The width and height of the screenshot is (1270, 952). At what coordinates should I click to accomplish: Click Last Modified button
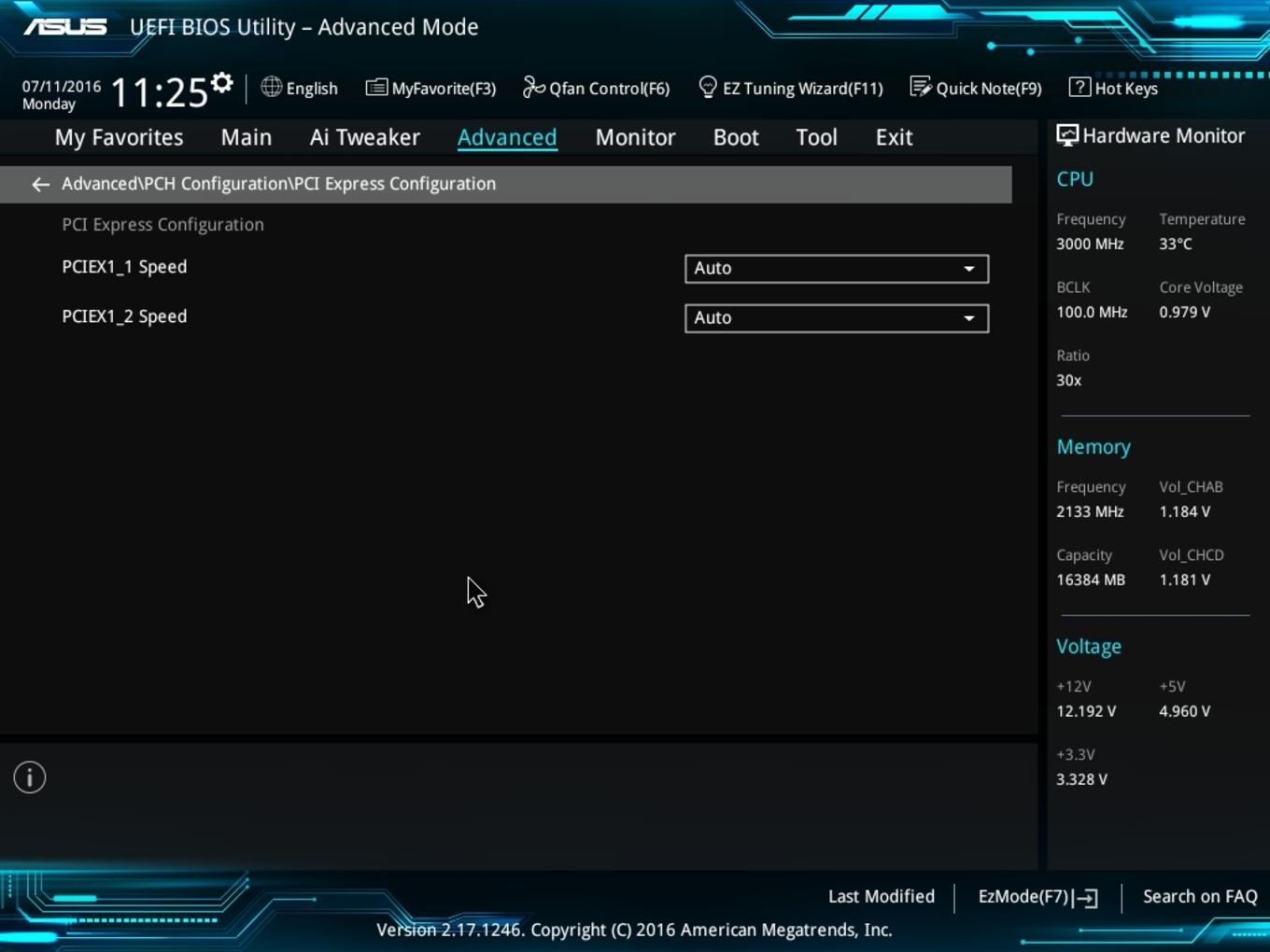[882, 896]
